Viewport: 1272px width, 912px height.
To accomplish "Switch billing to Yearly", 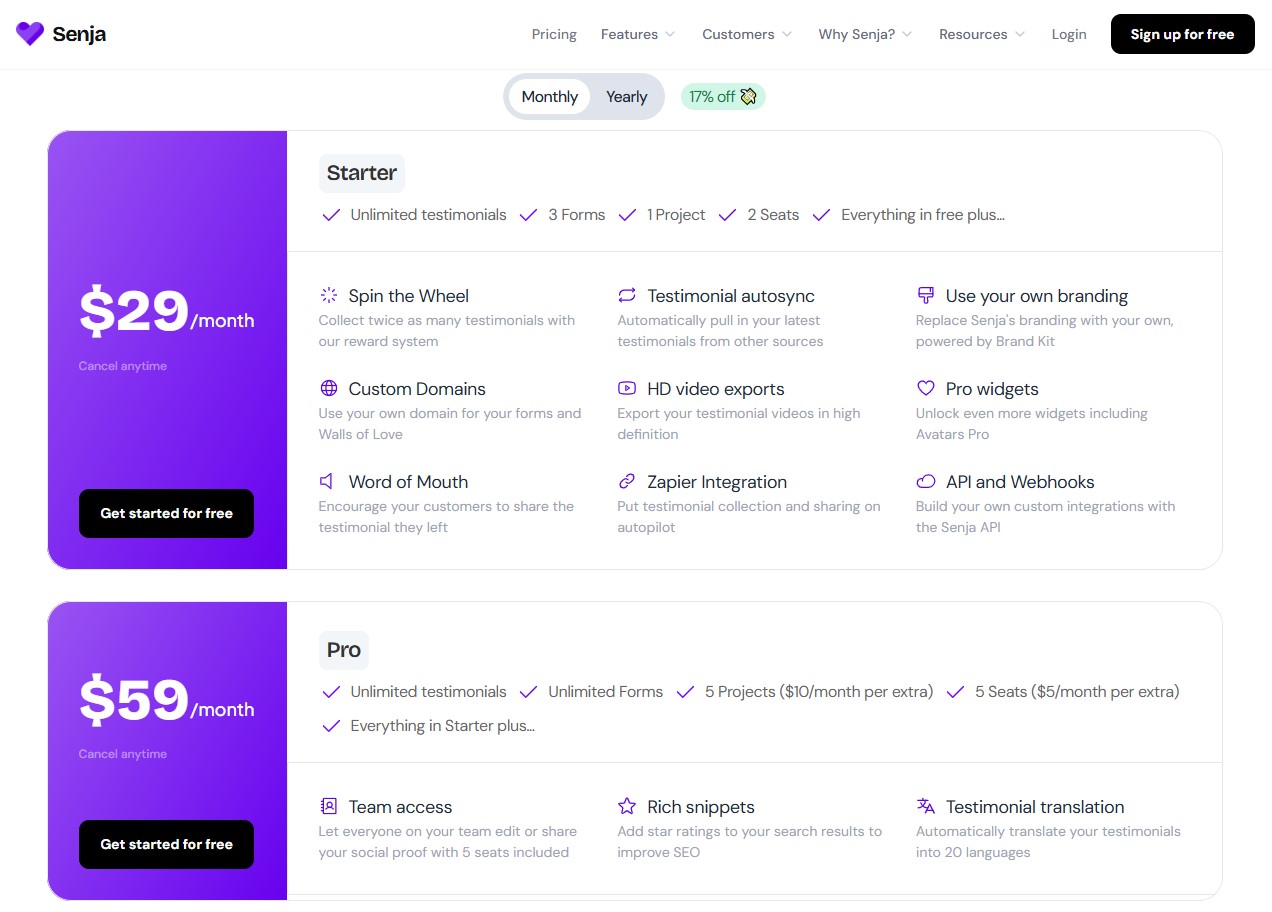I will click(626, 97).
